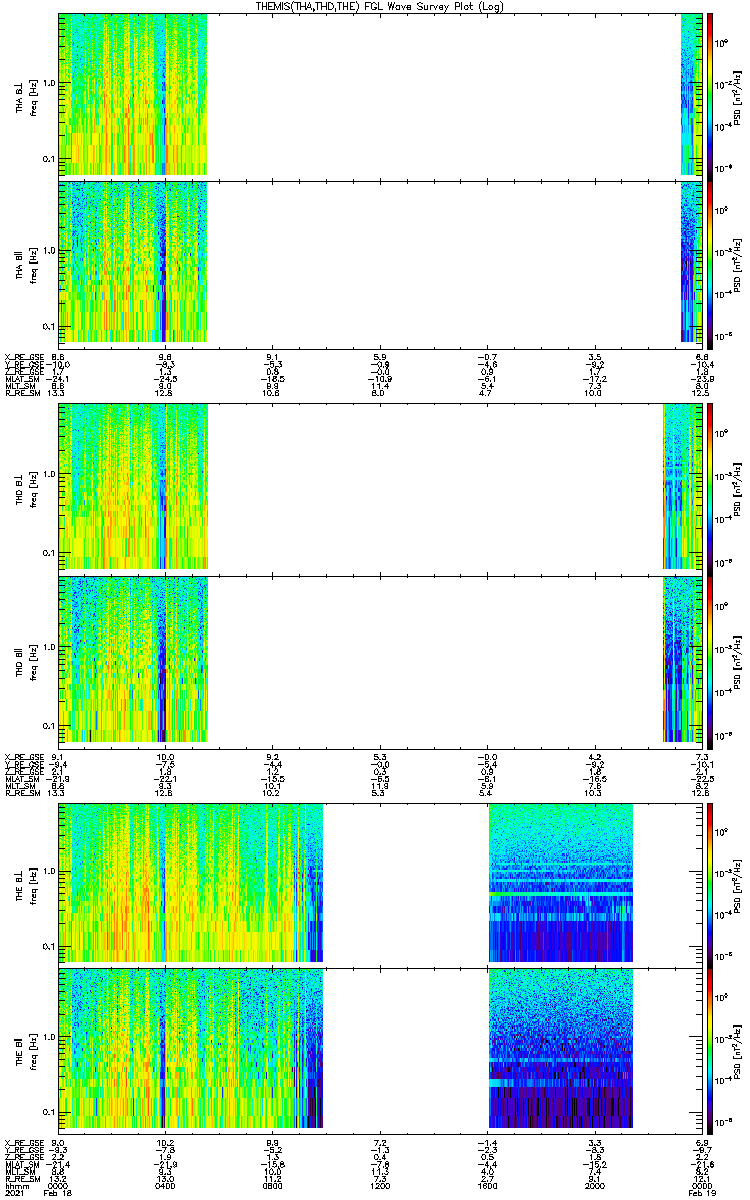This screenshot has height=1200, width=750.
Task: Click the THE B⊥ afternoon blue spectrogram segment
Action: [x=561, y=883]
